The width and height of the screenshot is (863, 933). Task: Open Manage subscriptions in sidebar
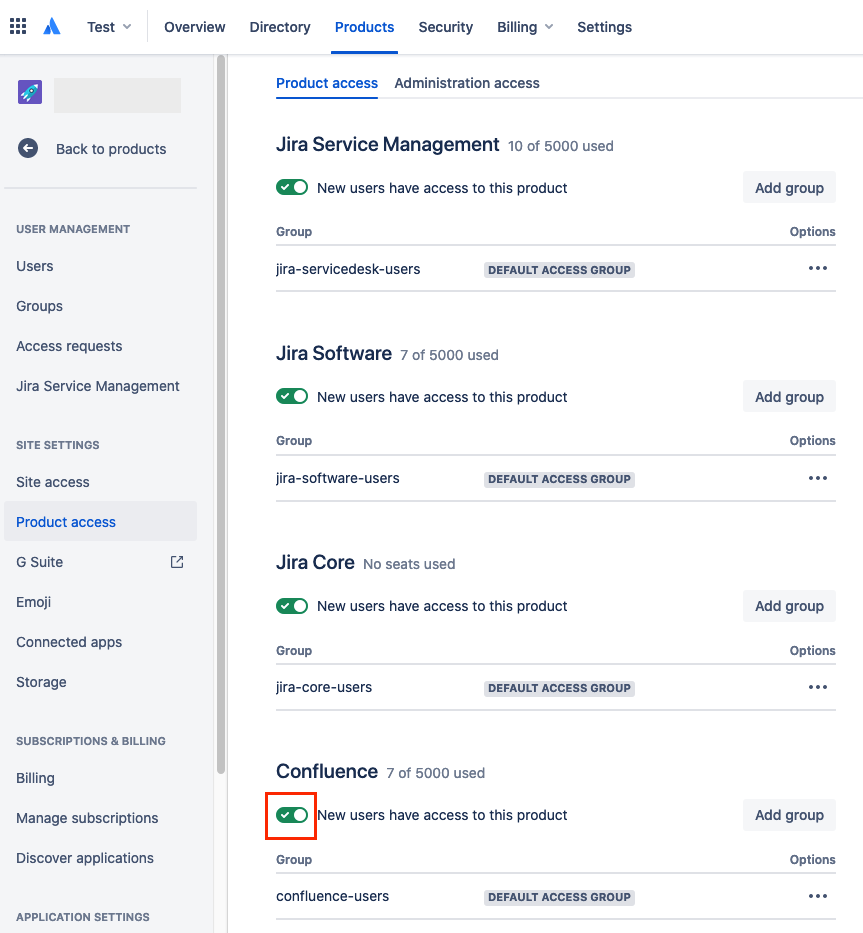coord(87,818)
